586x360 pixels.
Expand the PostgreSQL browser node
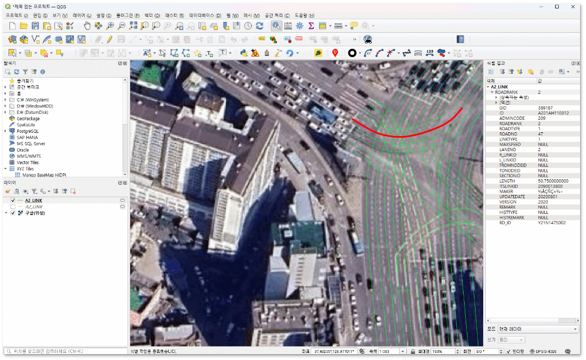click(x=6, y=131)
